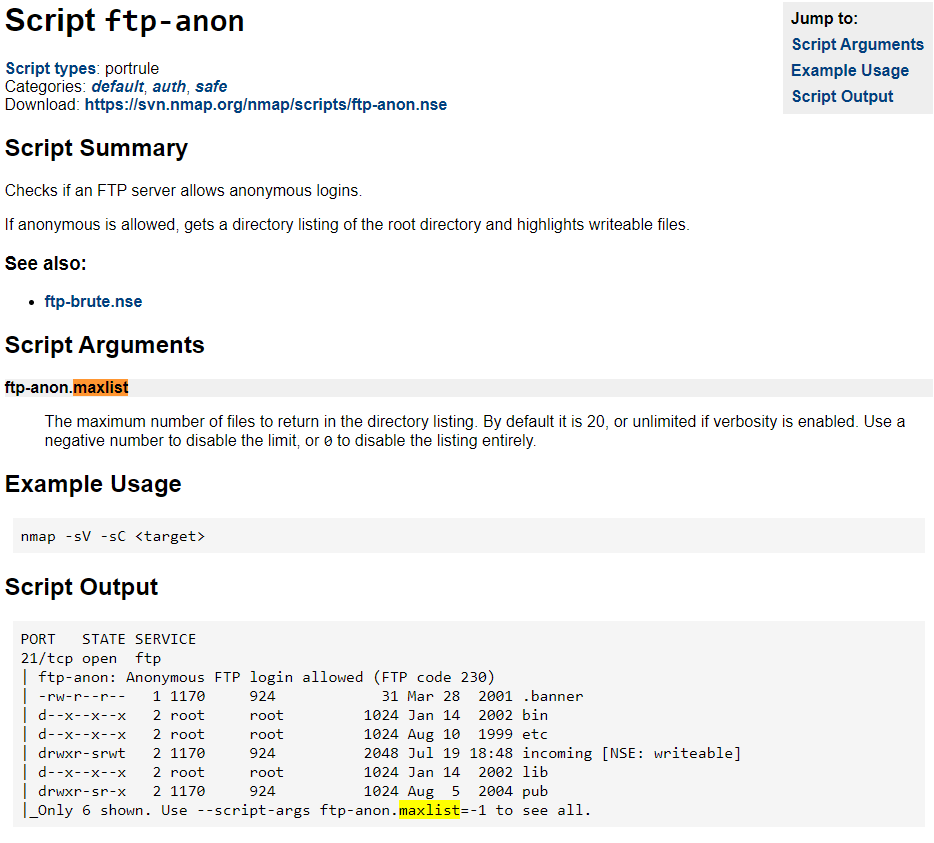Screen dimensions: 934x843
Task: Open the ftp-anon.nse download URL
Action: [x=266, y=104]
